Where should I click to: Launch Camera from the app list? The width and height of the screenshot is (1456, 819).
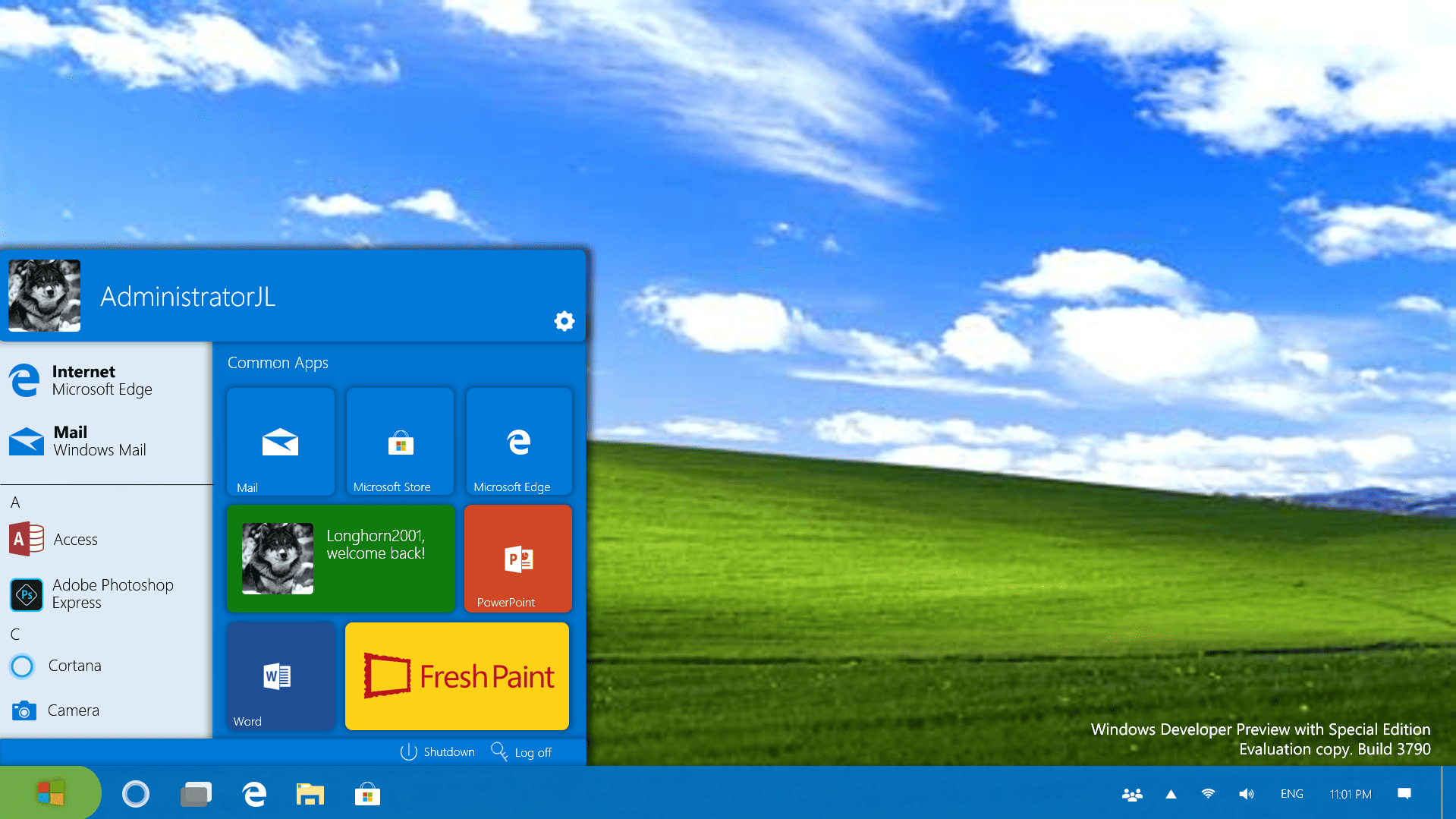click(x=55, y=710)
